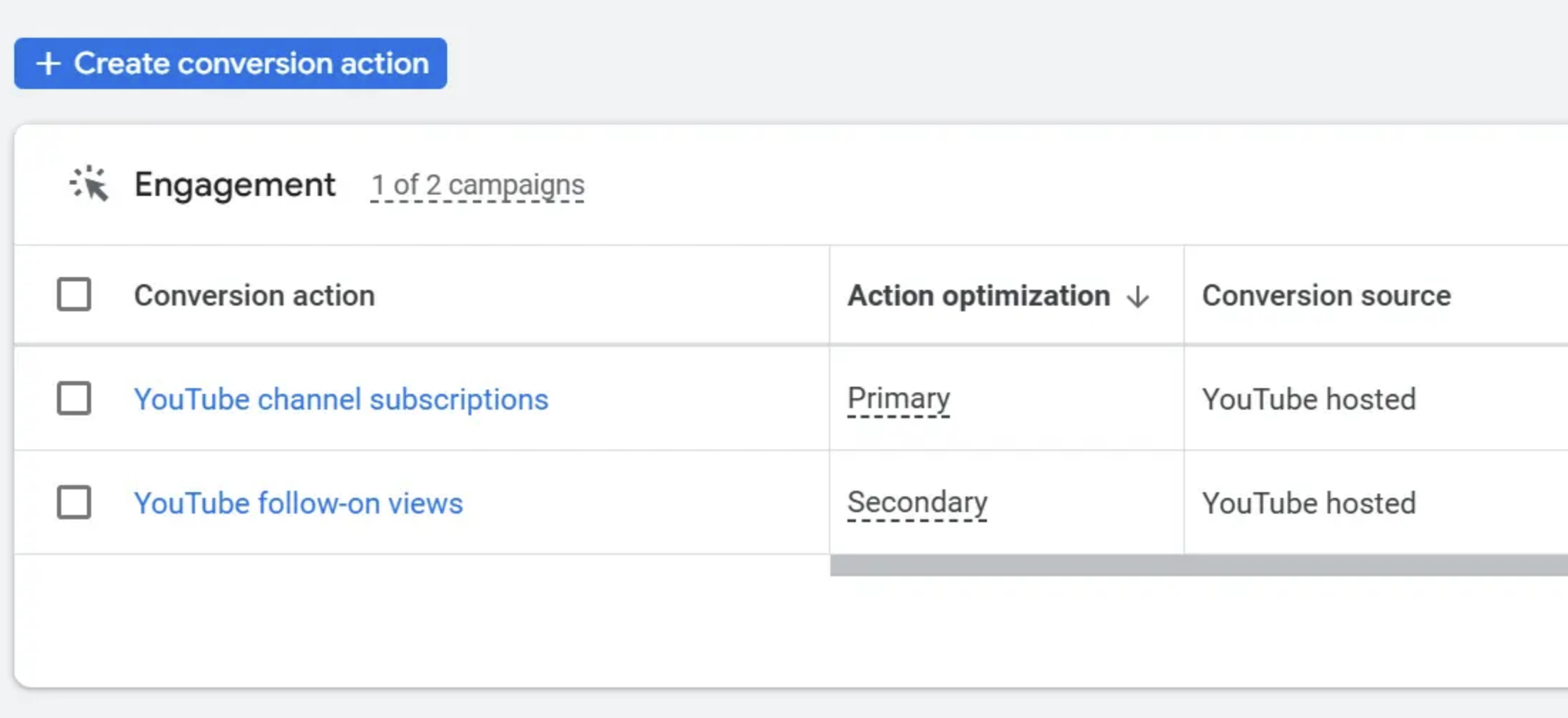Open the YouTube follow-on views conversion action
Viewport: 1568px width, 718px height.
(298, 503)
